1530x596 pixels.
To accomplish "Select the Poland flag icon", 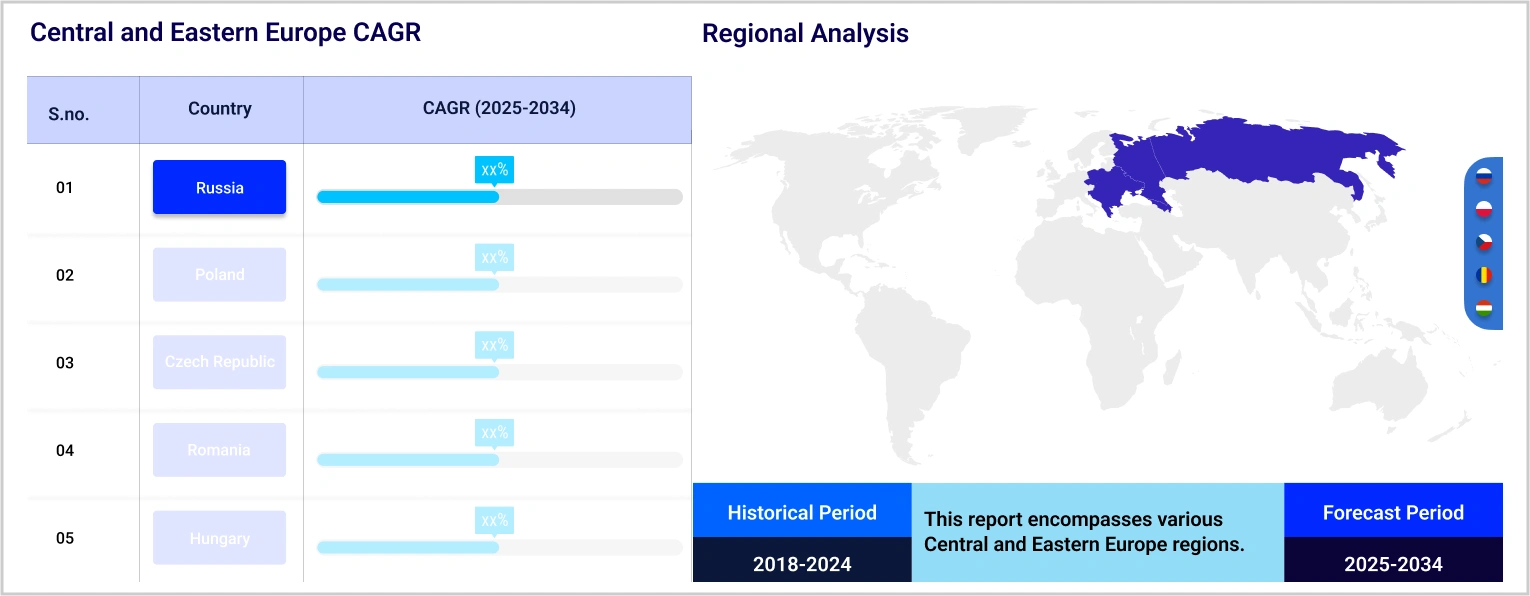I will tap(1484, 210).
